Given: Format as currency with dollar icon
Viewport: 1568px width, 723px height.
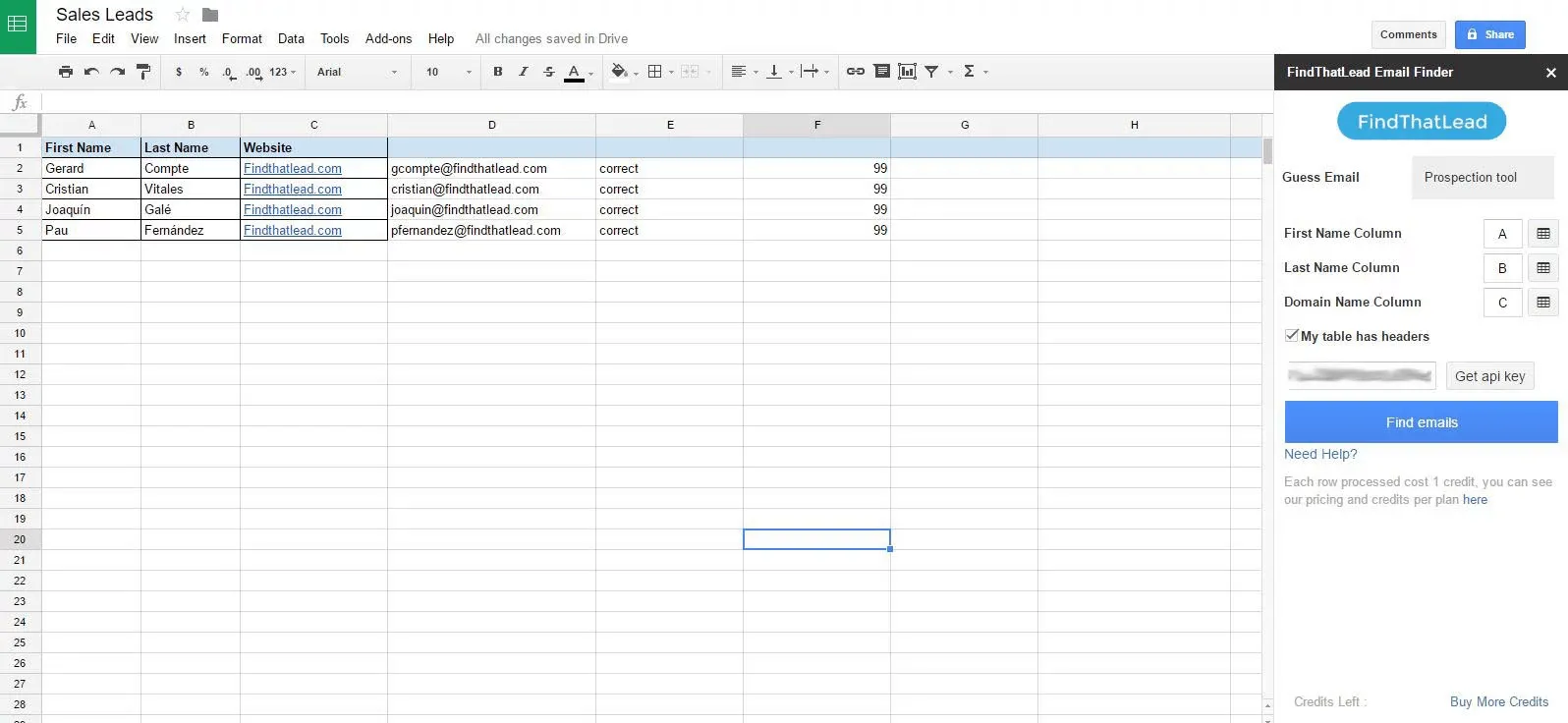Looking at the screenshot, I should coord(179,72).
